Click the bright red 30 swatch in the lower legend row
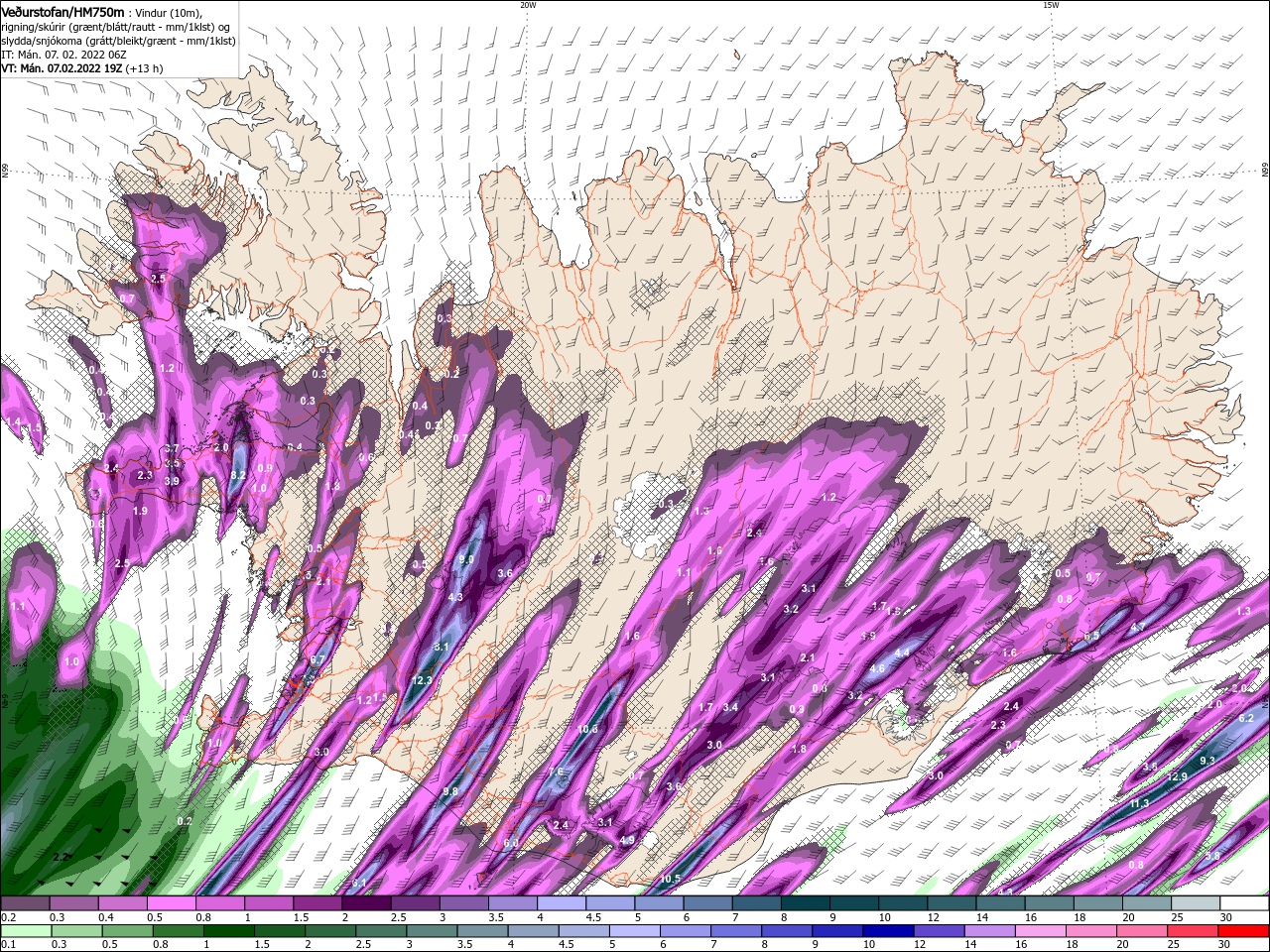1270x952 pixels. [1244, 931]
